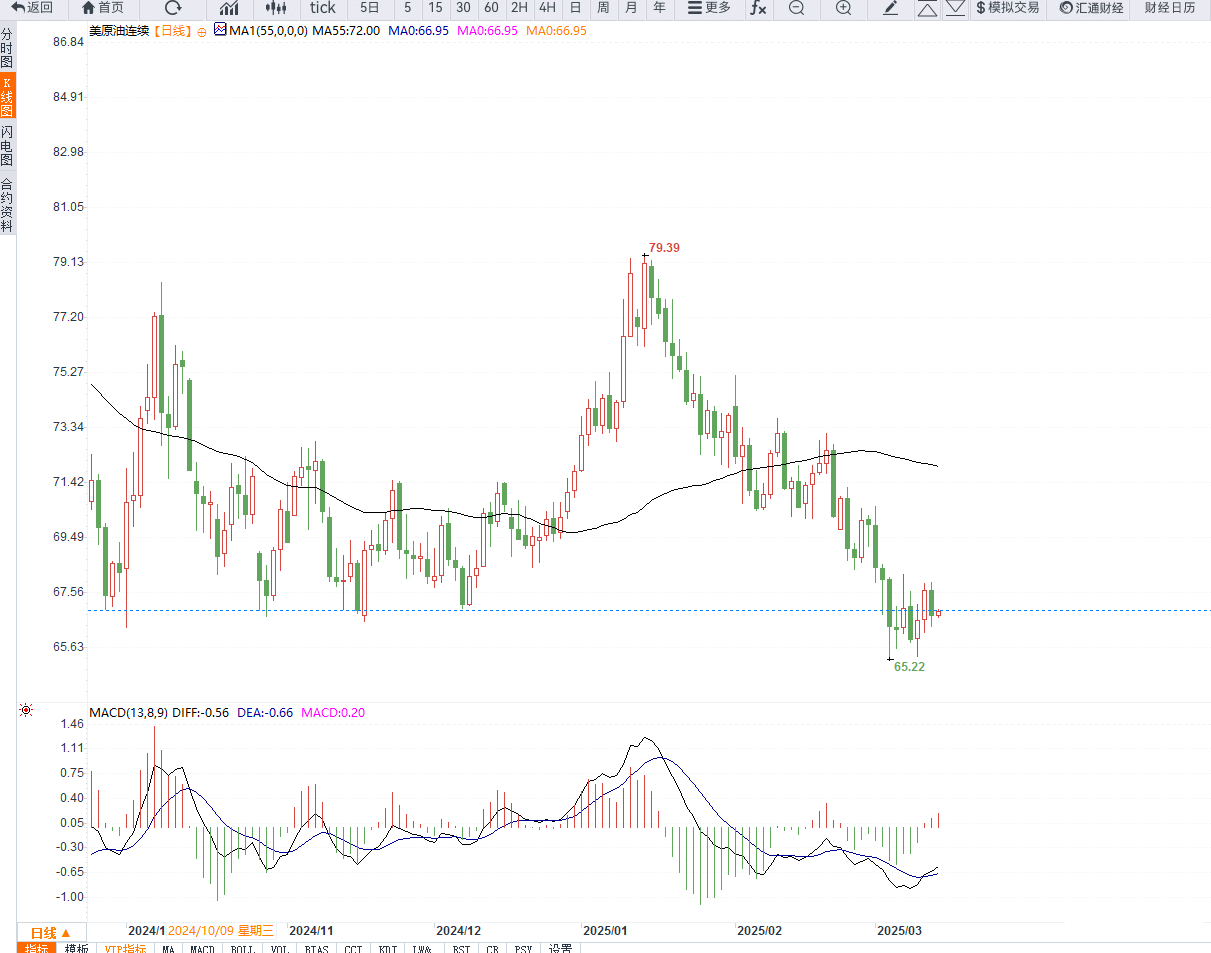Switch chart to tick view
This screenshot has height=953, width=1211.
pos(322,8)
